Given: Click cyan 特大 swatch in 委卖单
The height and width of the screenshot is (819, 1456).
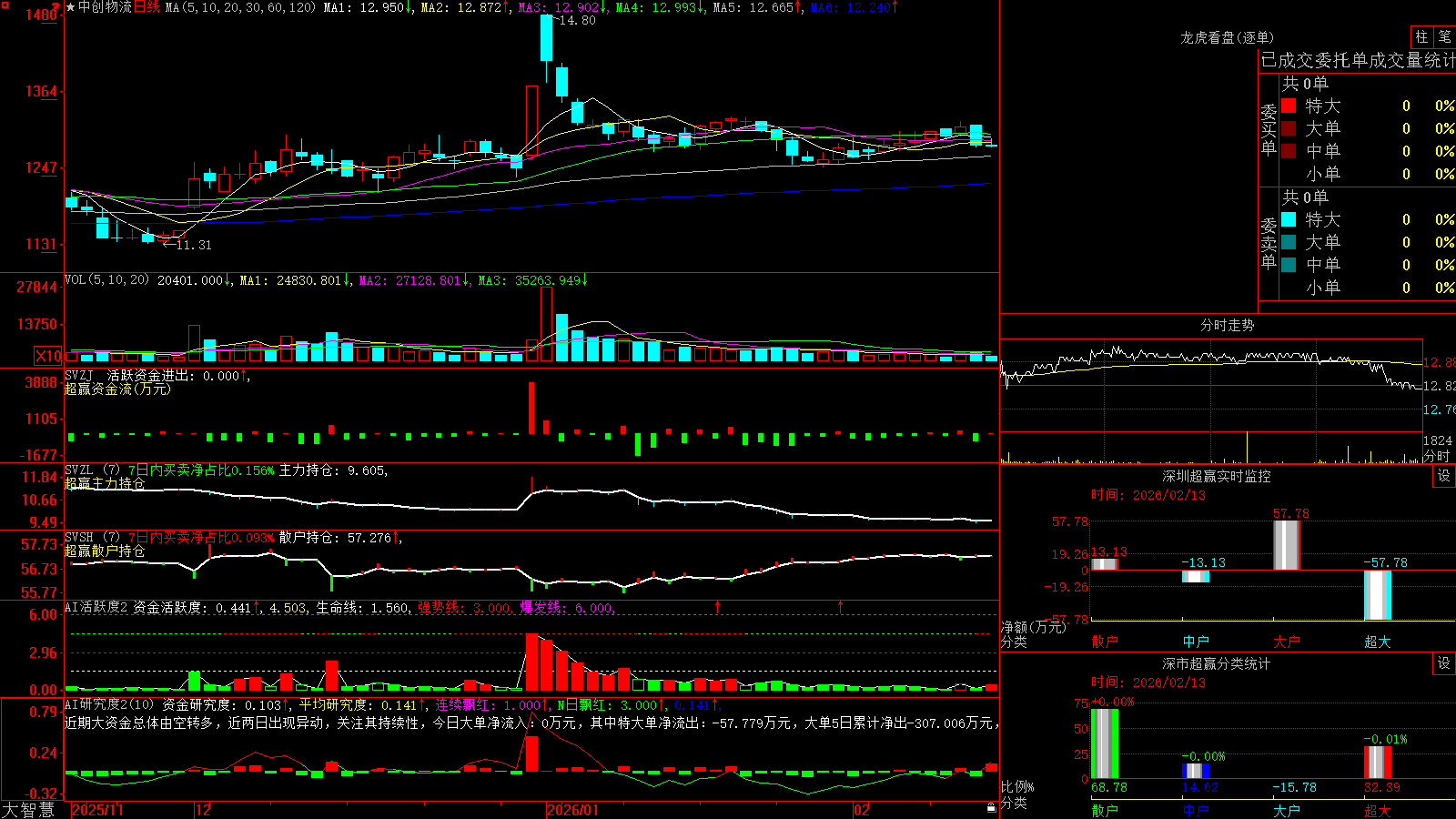Looking at the screenshot, I should (x=1289, y=219).
